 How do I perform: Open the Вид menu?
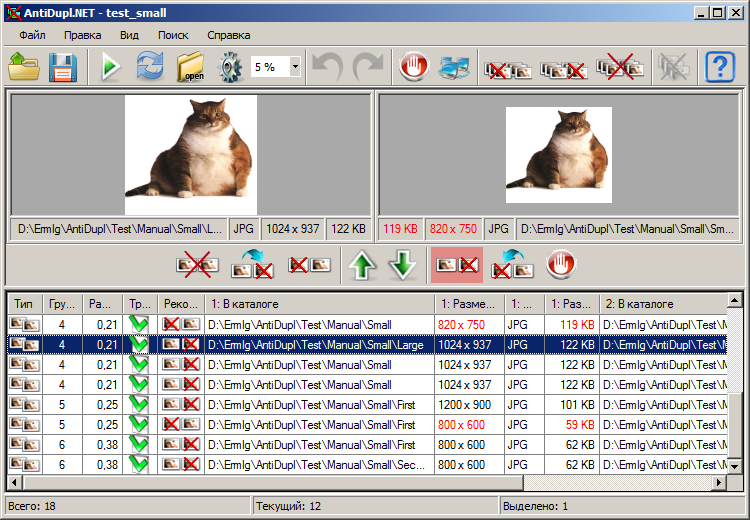129,35
